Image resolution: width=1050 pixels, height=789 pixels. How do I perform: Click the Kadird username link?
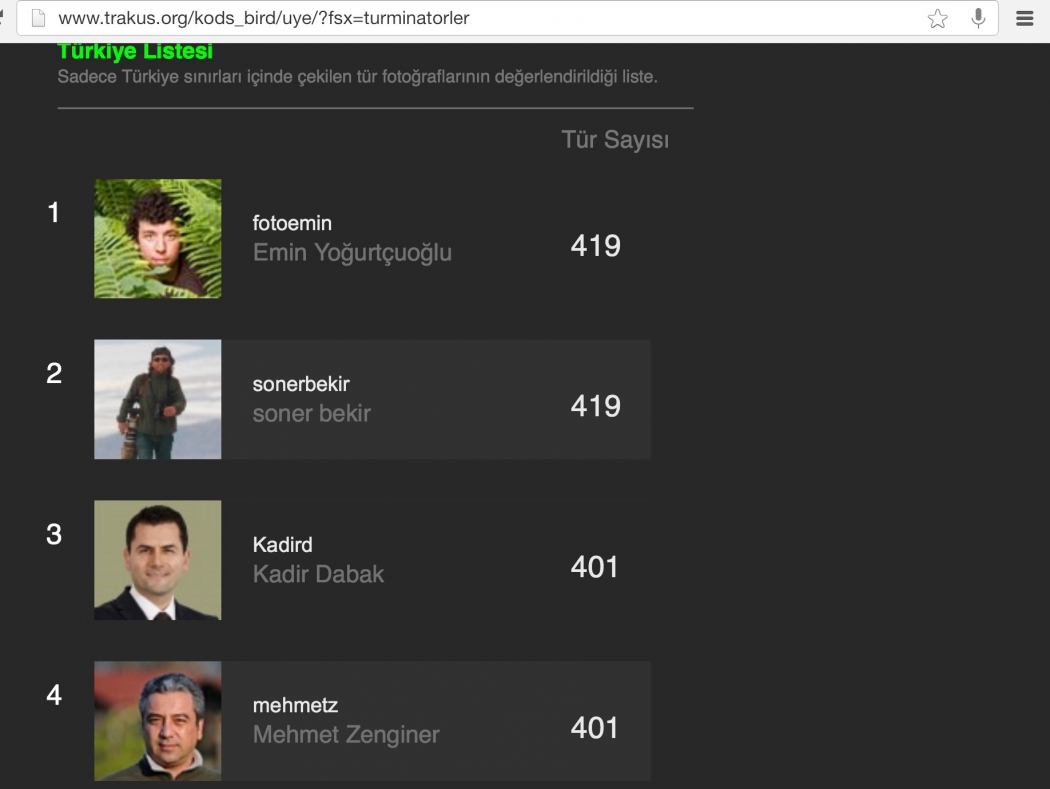283,545
